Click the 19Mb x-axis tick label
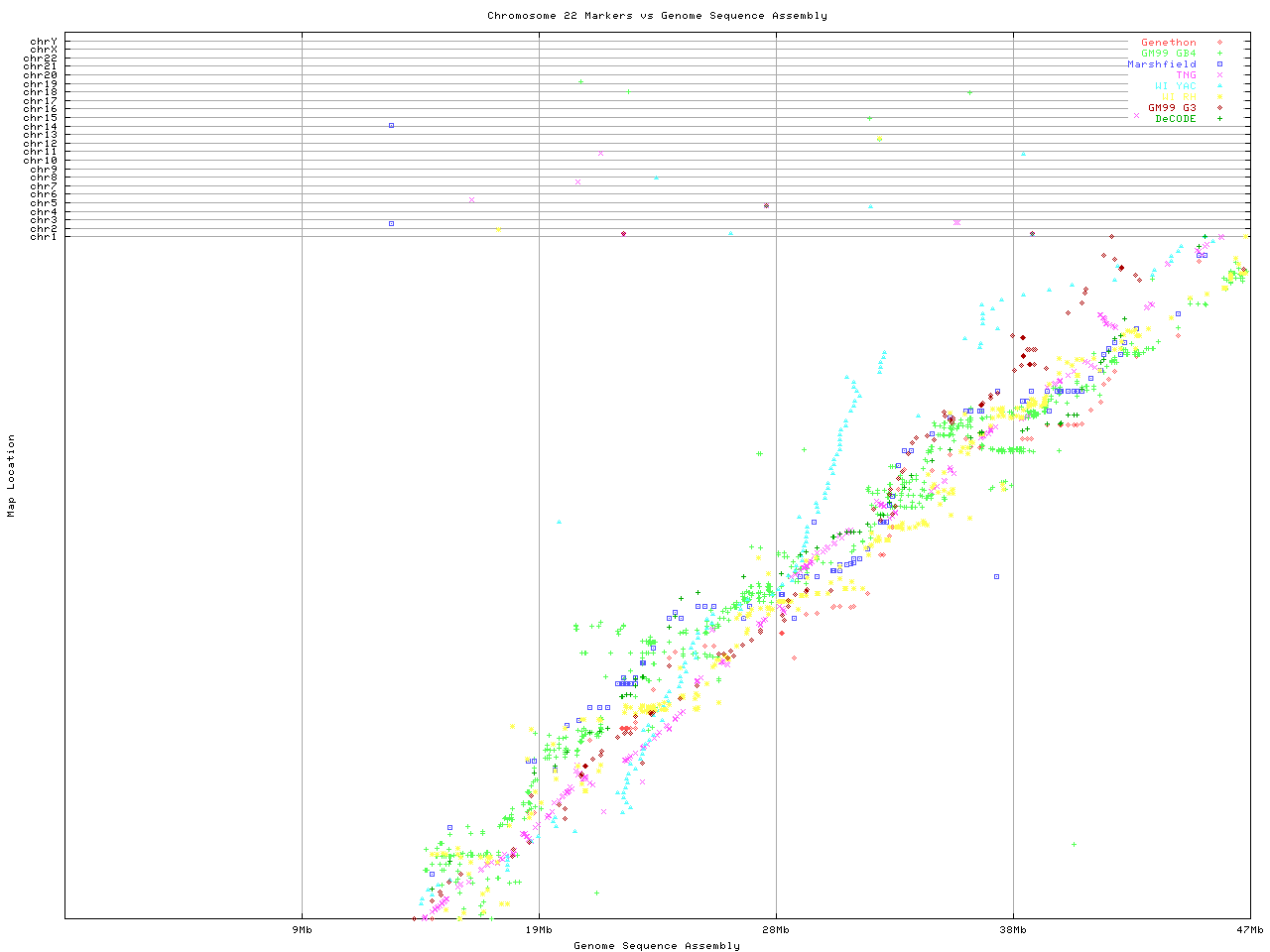This screenshot has height=952, width=1270. [x=539, y=929]
